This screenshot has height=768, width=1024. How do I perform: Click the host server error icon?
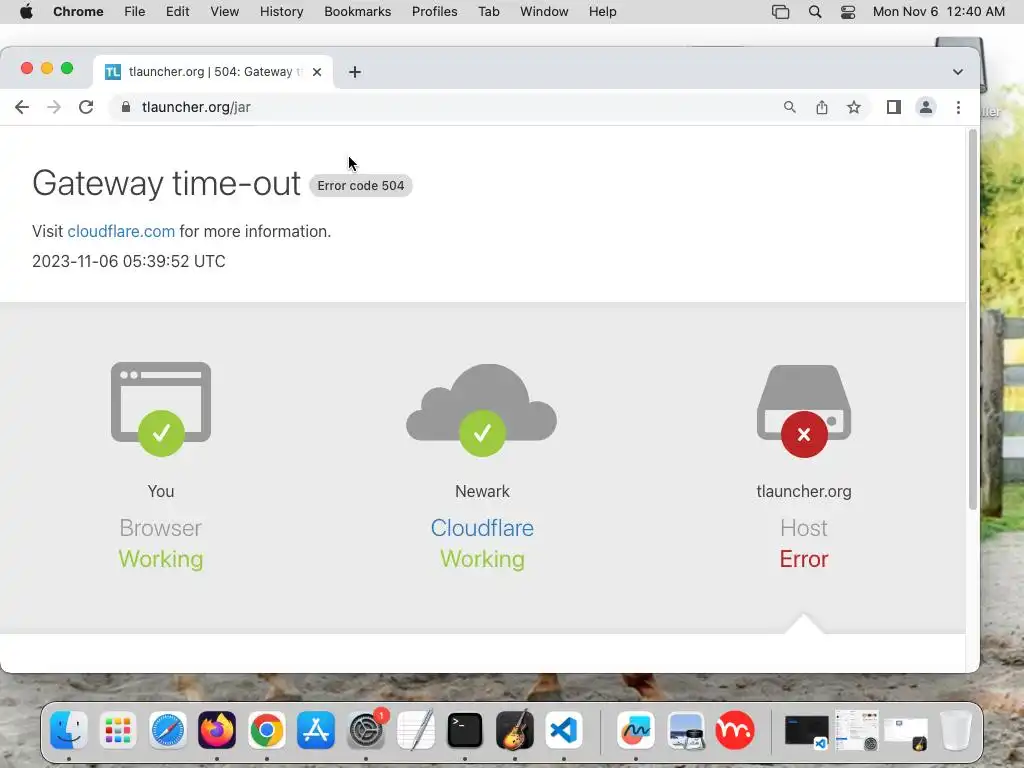click(804, 411)
